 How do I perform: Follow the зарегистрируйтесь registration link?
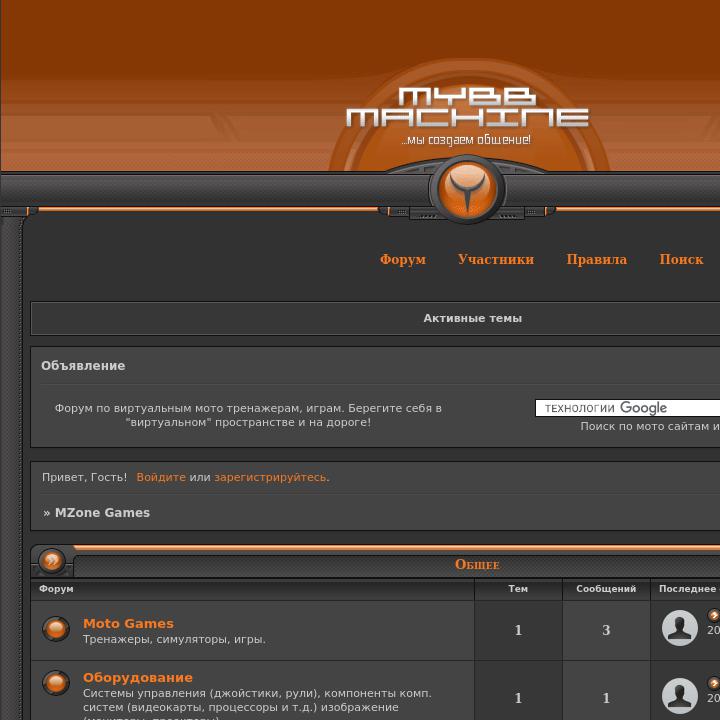270,477
